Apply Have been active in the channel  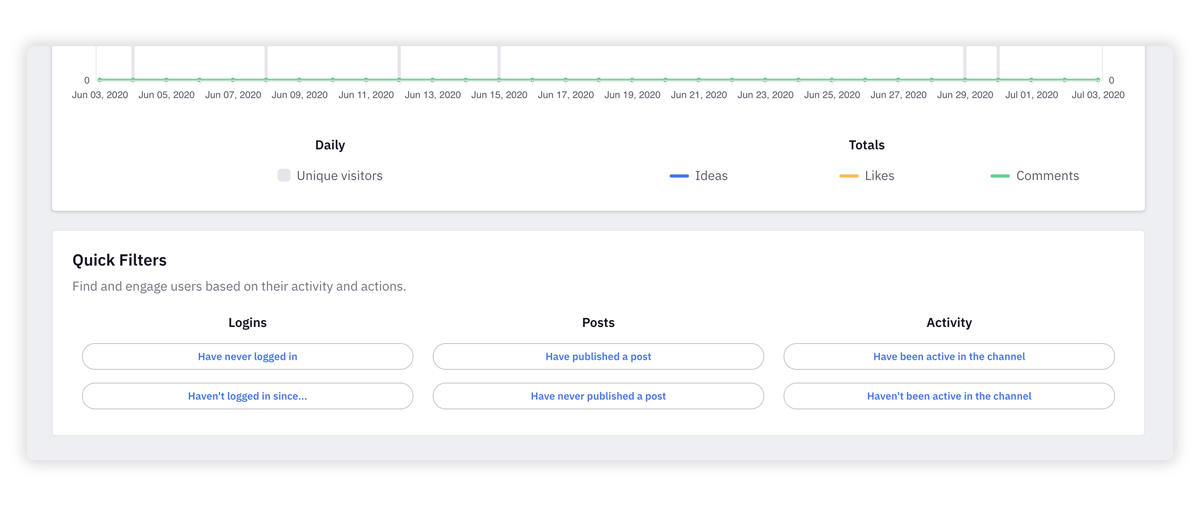coord(949,356)
